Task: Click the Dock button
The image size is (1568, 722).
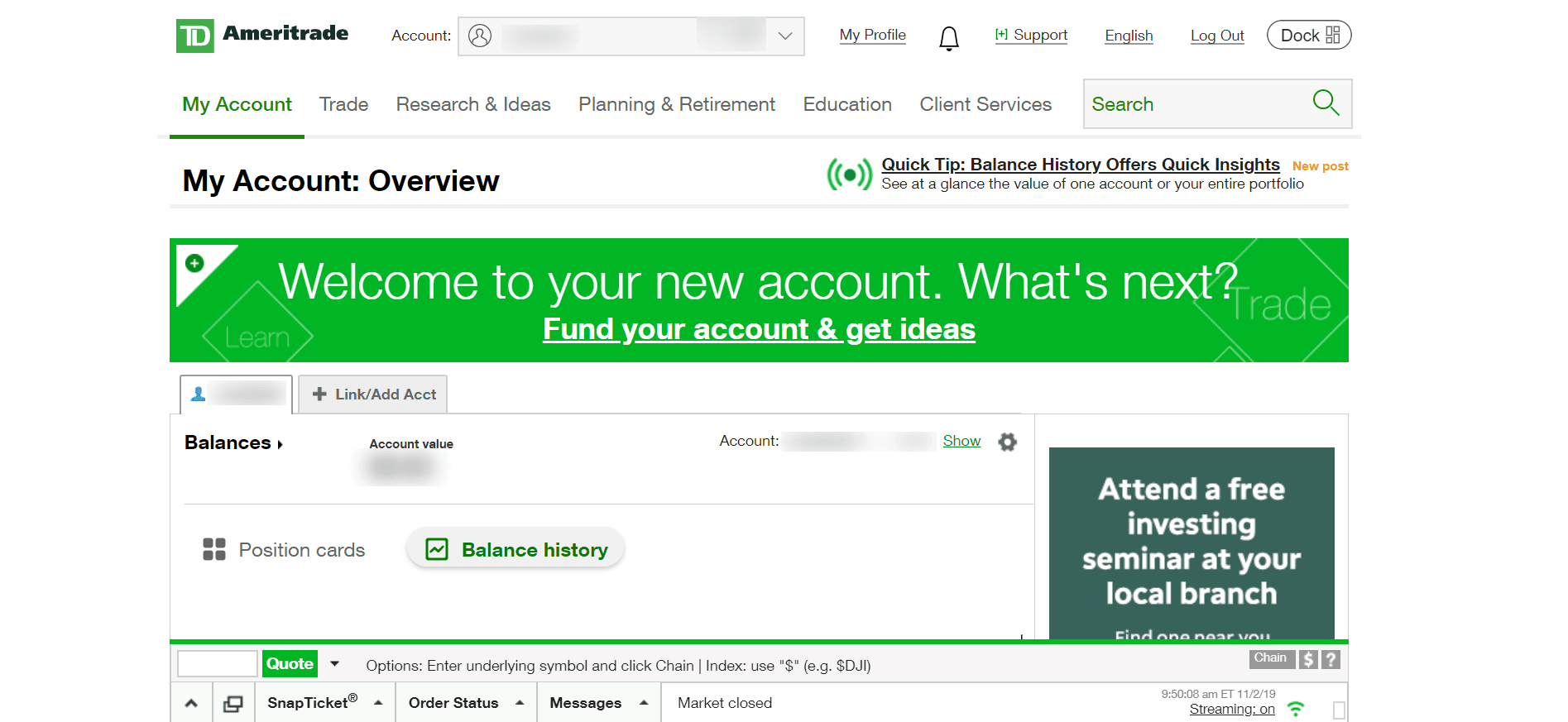Action: coord(1309,35)
